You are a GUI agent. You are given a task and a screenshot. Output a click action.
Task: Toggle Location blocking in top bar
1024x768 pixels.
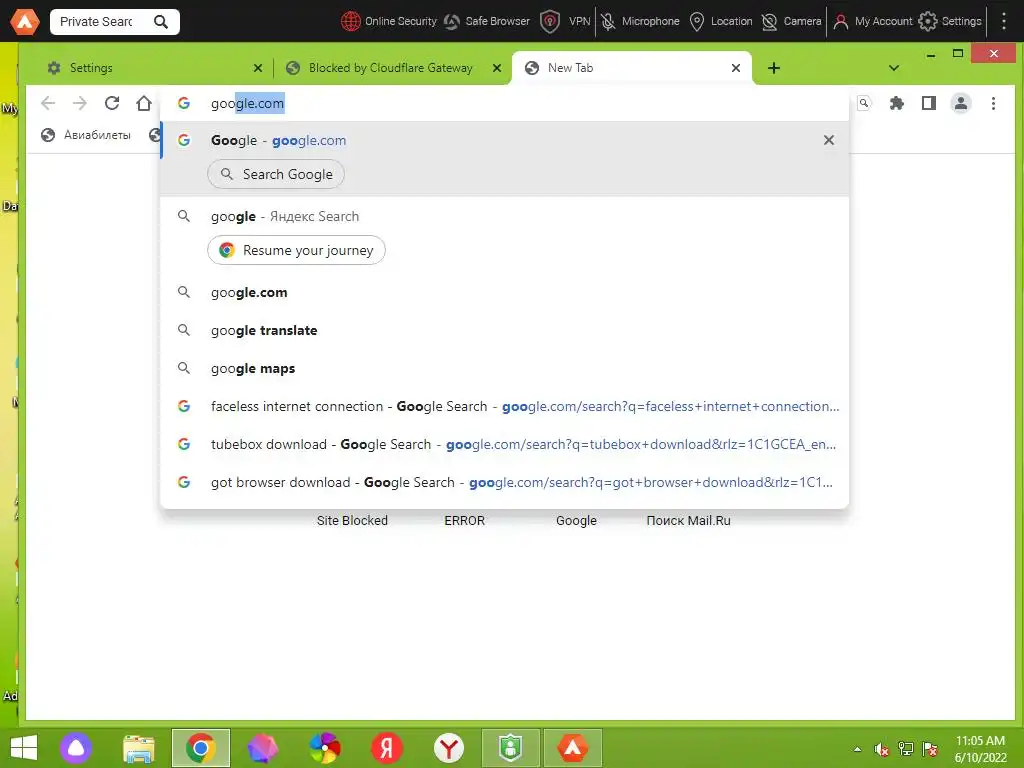click(721, 22)
